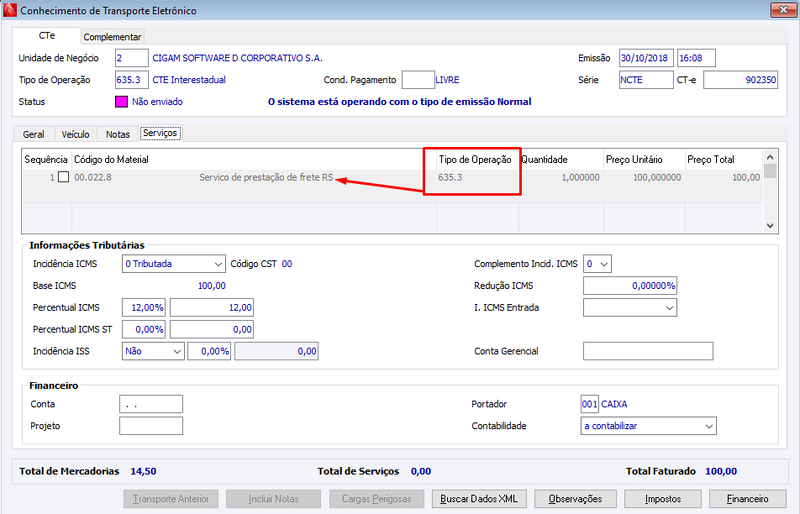Viewport: 800px width, 514px height.
Task: Select the Geral tab
Action: tap(34, 134)
